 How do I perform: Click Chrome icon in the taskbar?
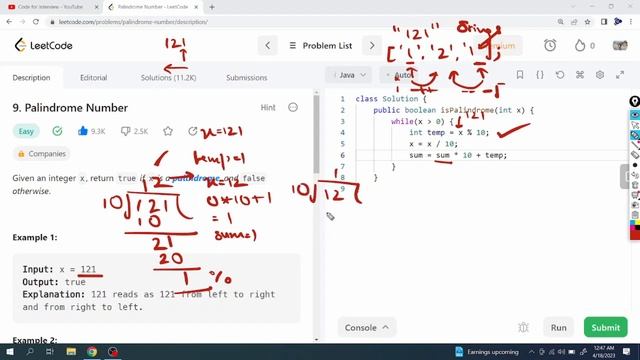[92, 351]
